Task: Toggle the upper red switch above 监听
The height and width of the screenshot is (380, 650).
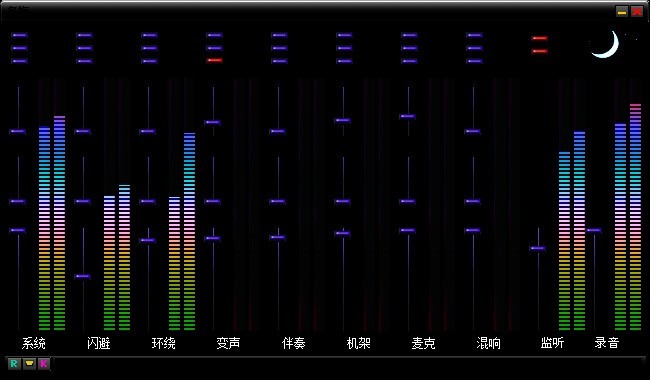Action: (x=539, y=38)
